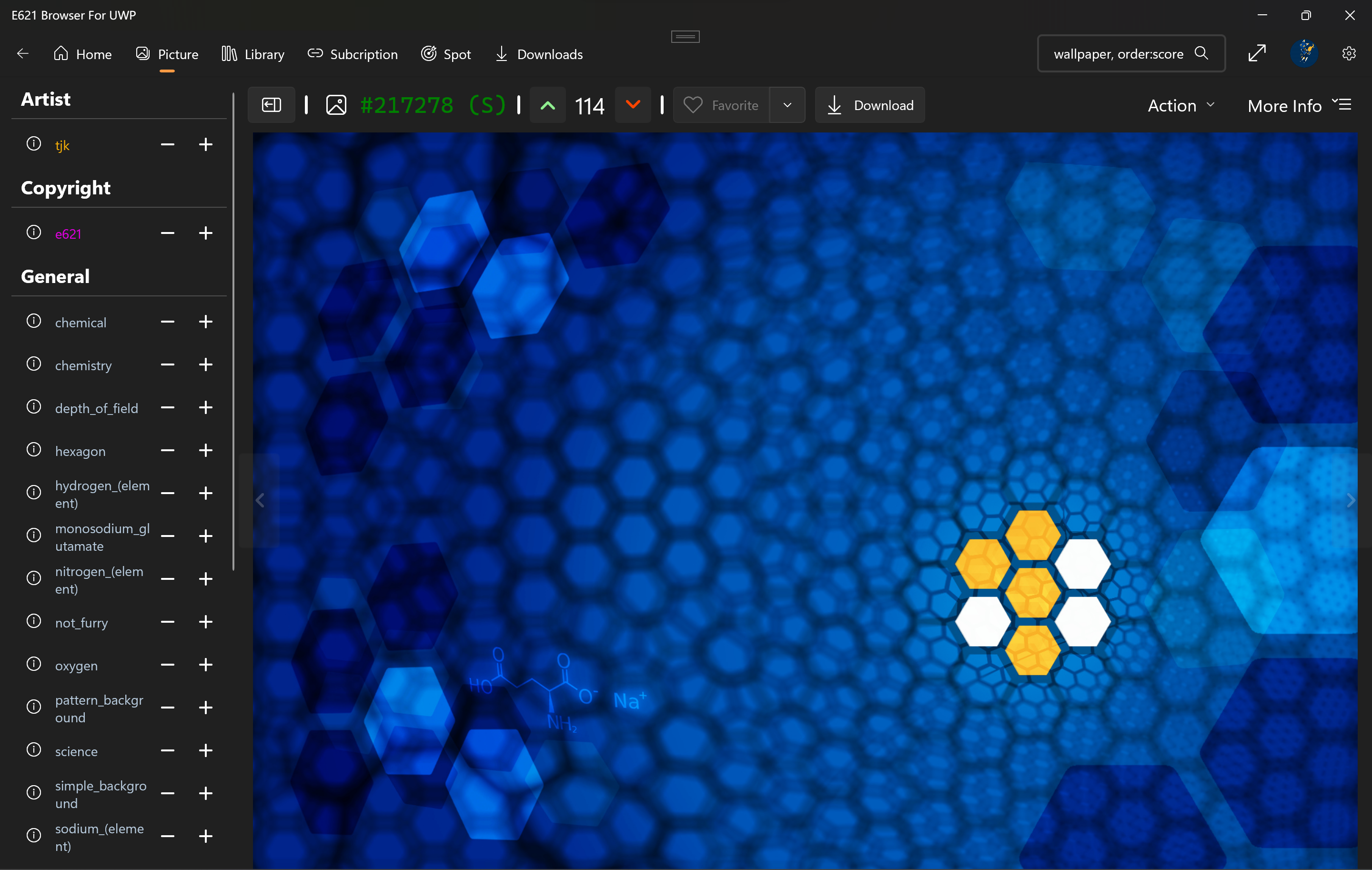
Task: Open artist tag tjk link
Action: pyautogui.click(x=62, y=145)
